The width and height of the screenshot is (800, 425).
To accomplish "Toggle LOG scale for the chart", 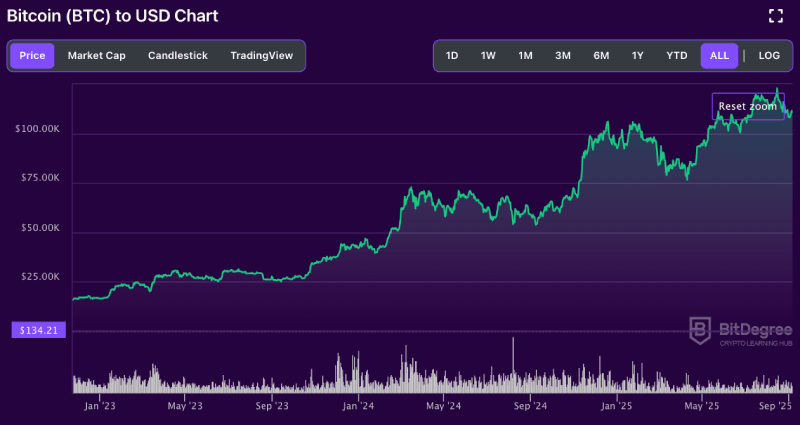I will (769, 56).
